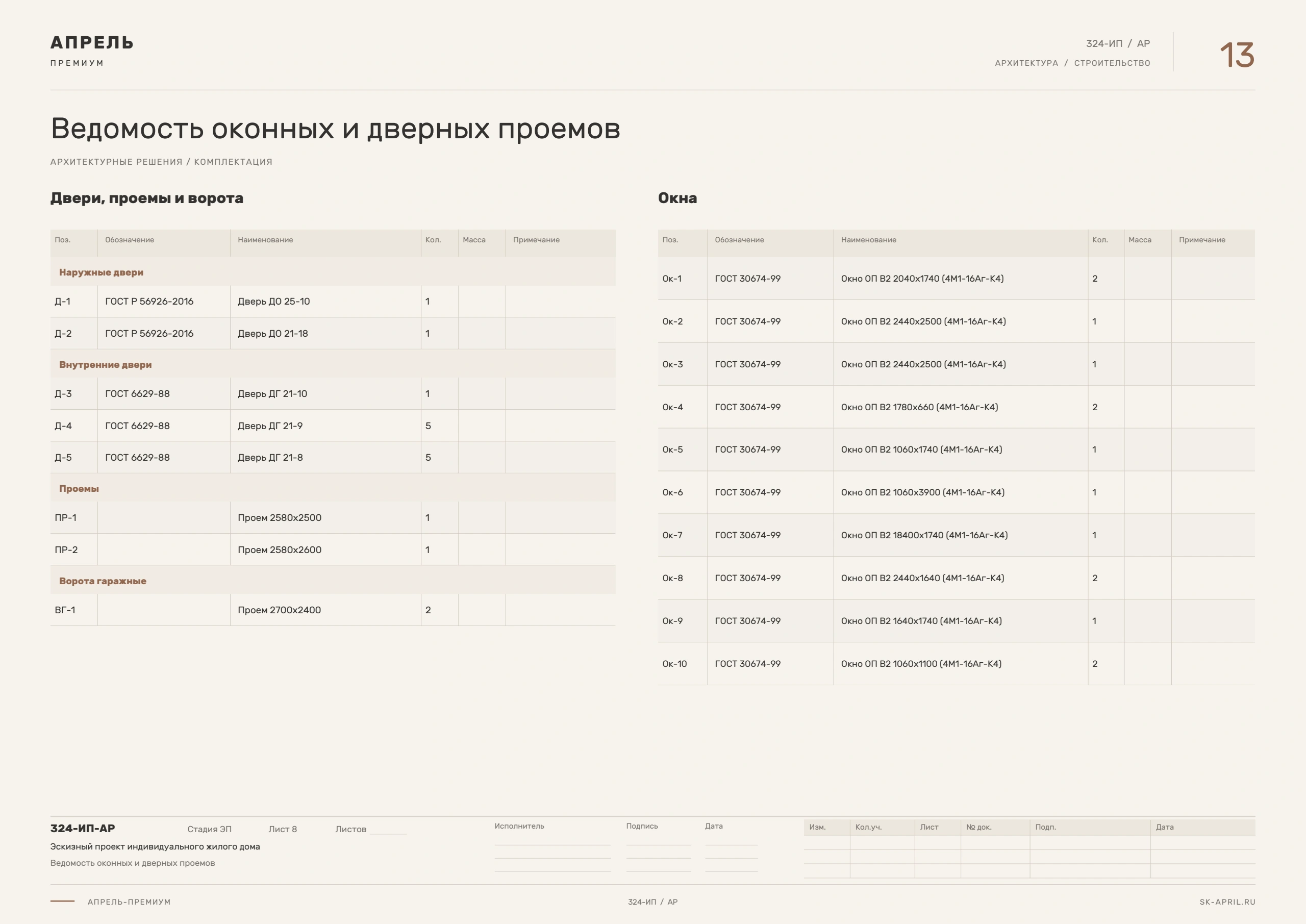Screen dimensions: 1306x924
Task: Click "Окно ОП В2 2440x1640 (4М1-16Аг-К4)"
Action: click(x=923, y=578)
